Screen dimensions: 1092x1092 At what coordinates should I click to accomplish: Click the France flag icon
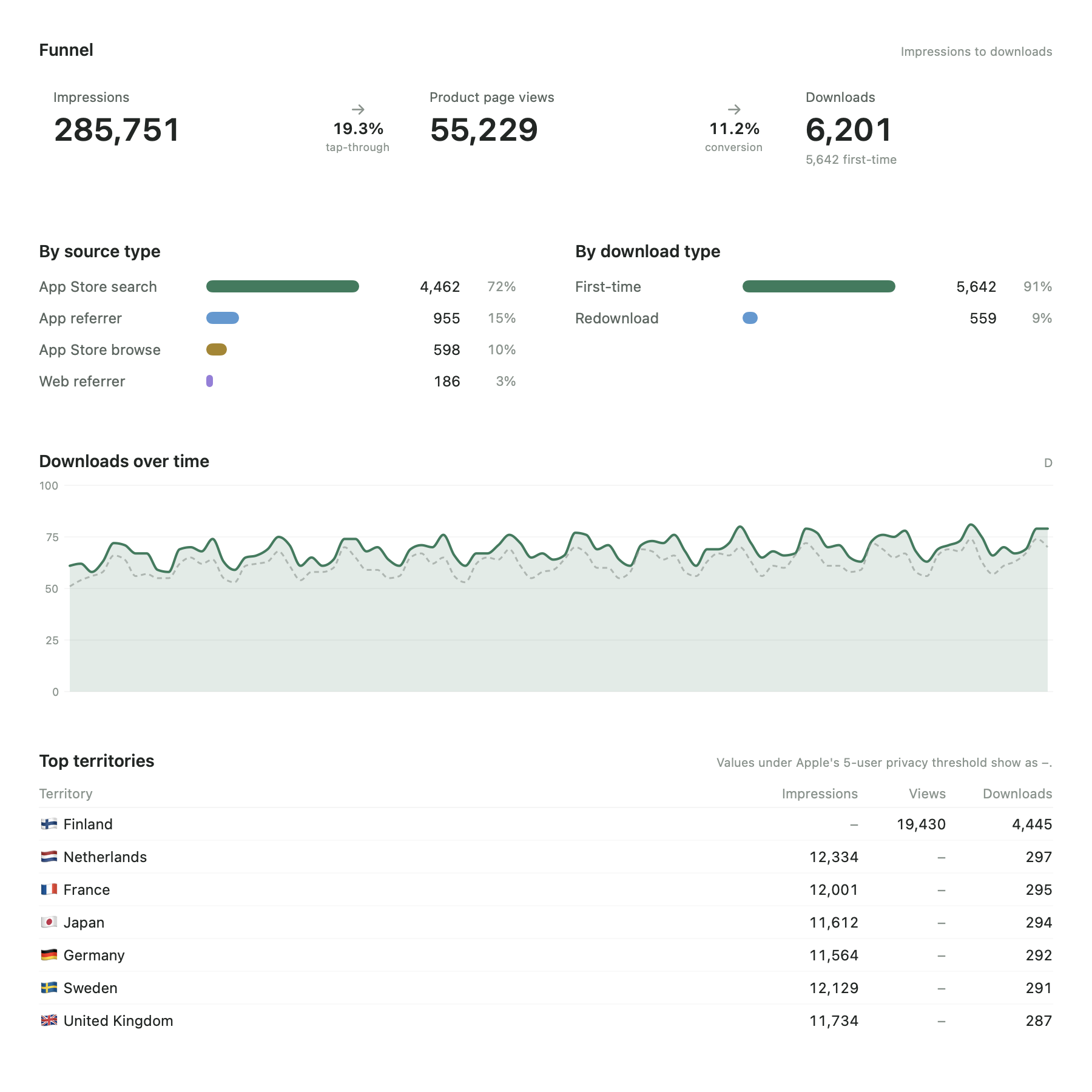point(49,889)
